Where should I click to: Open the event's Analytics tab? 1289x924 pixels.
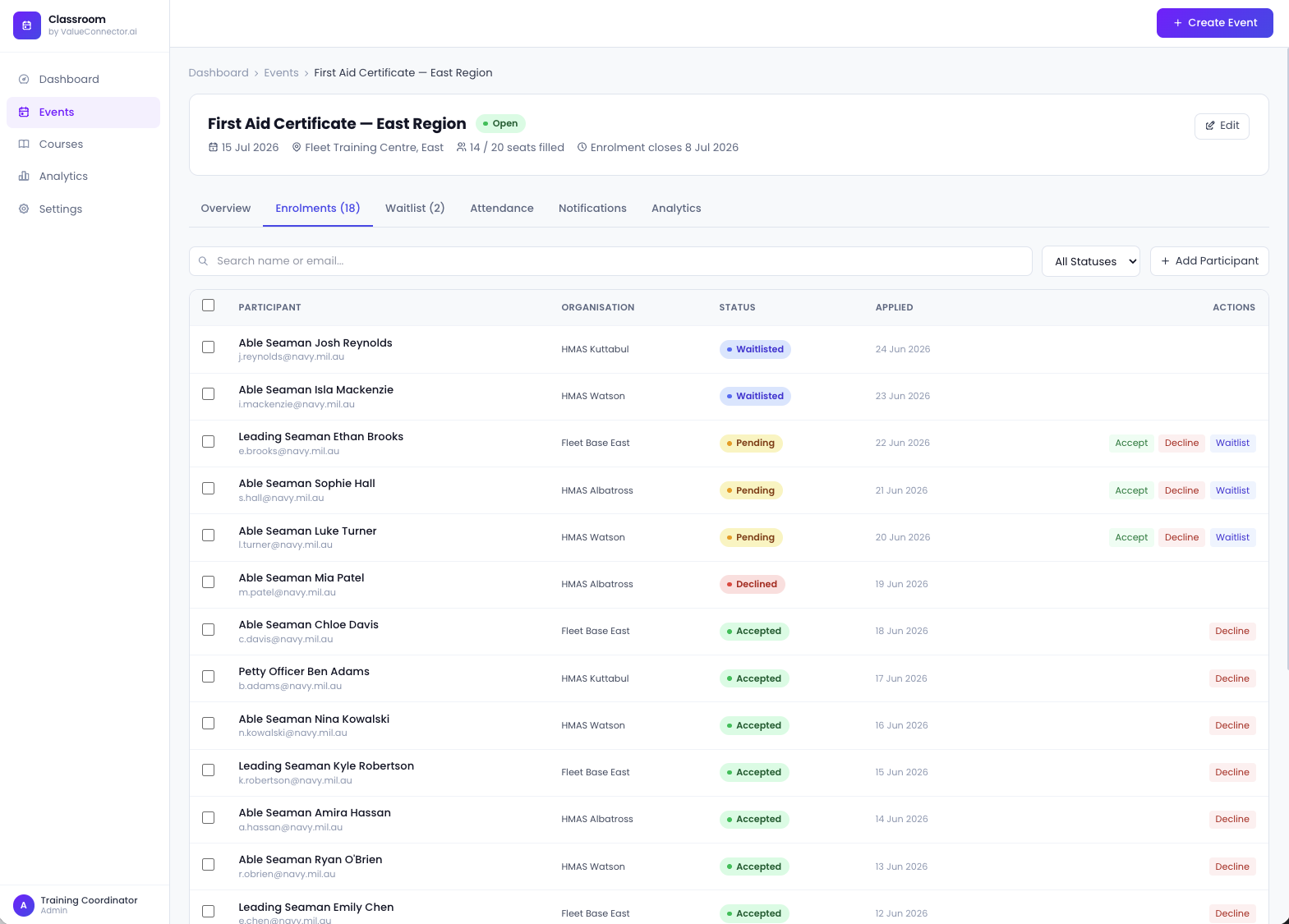[676, 209]
